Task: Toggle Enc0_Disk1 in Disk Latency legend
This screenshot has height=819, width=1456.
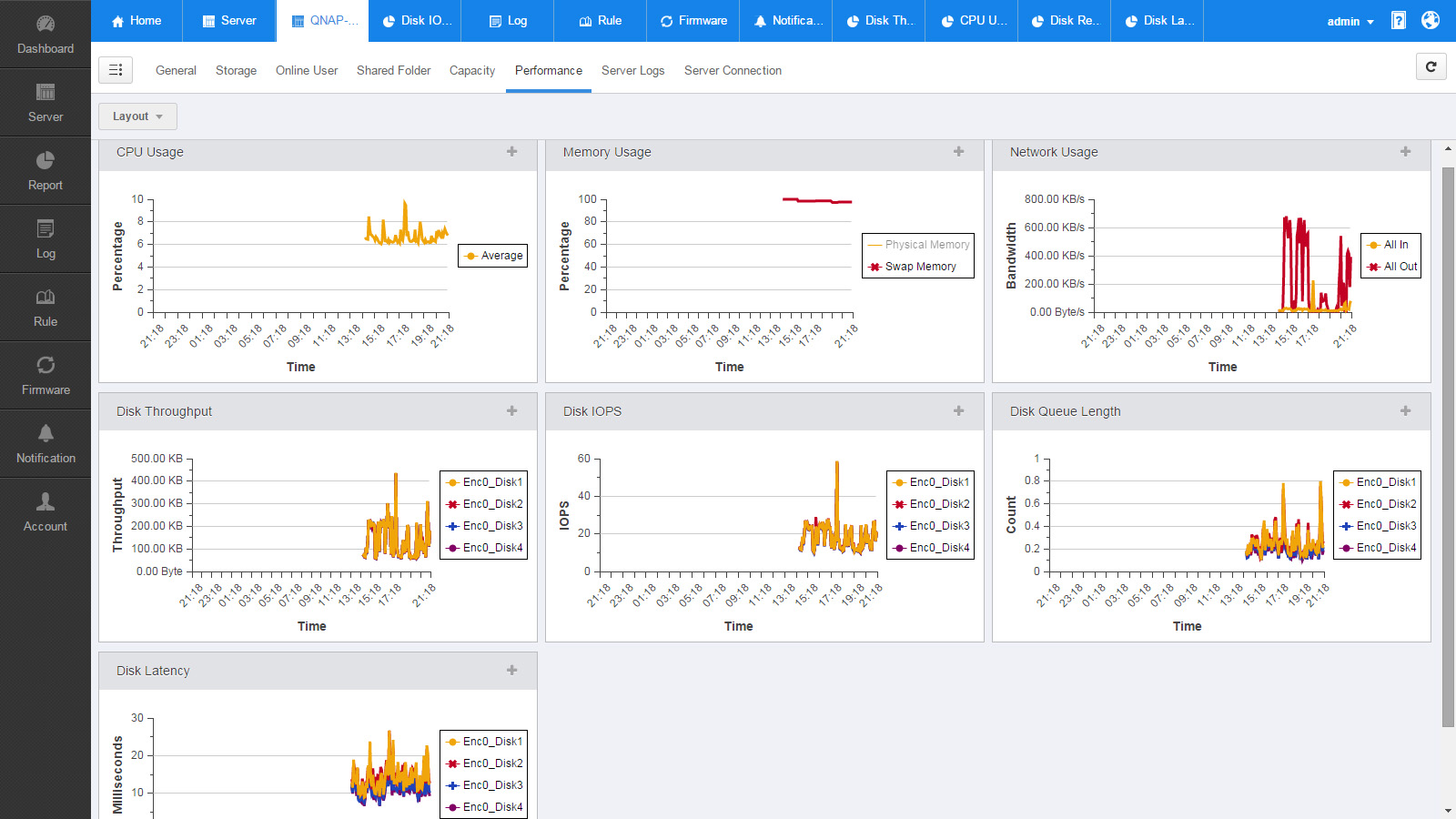Action: [x=484, y=742]
